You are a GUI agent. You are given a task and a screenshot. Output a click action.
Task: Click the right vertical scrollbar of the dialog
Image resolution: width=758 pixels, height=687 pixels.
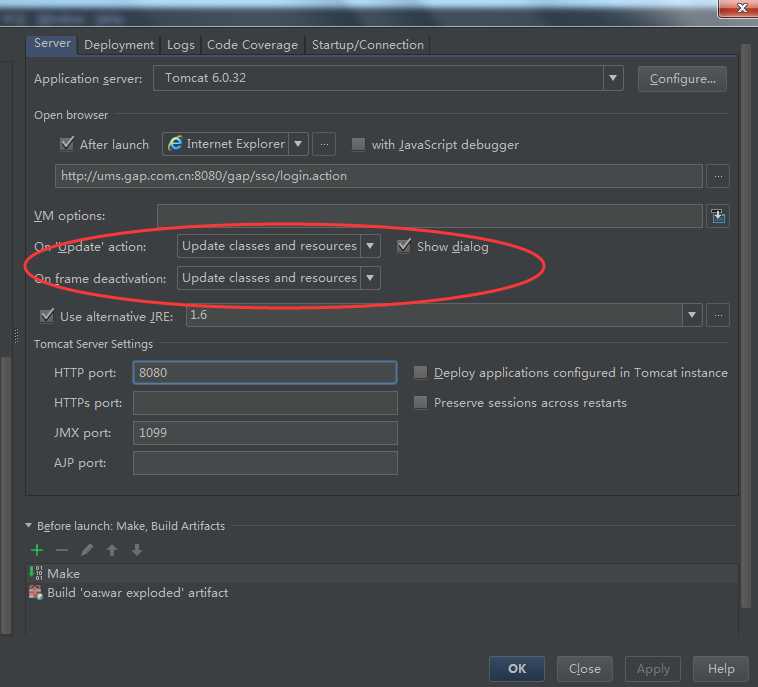point(745,326)
